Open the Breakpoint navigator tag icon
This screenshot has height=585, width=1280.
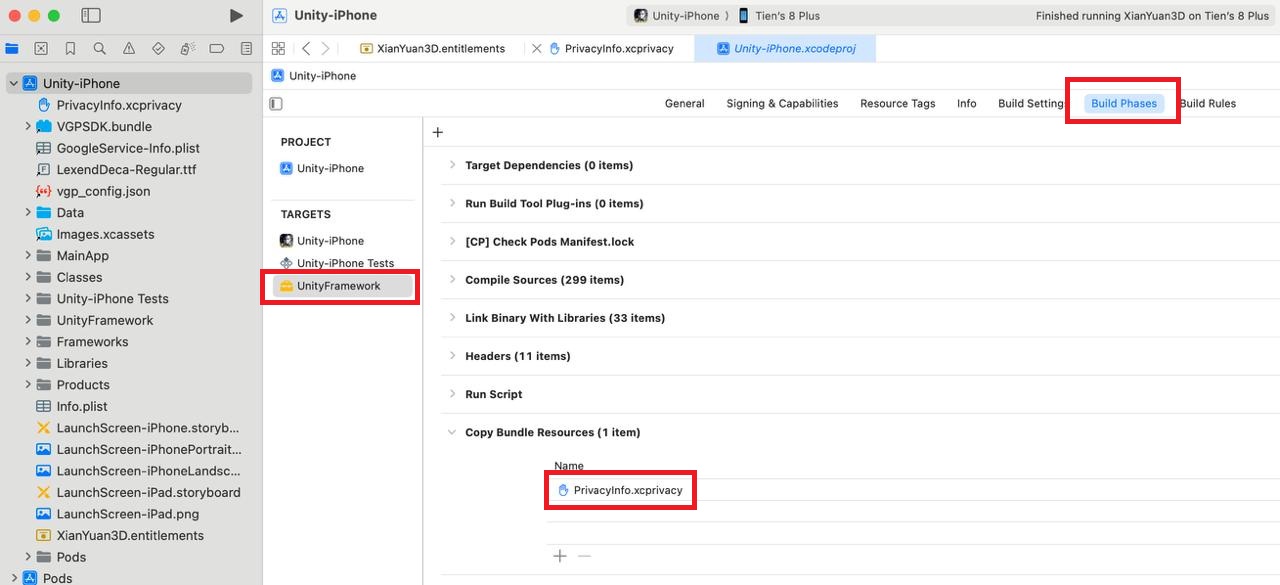point(218,46)
